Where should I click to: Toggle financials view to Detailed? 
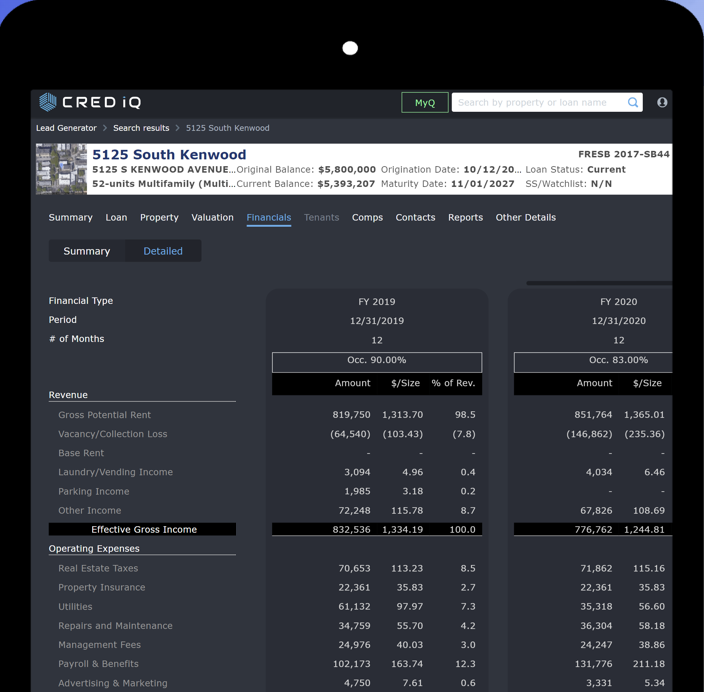tap(163, 251)
